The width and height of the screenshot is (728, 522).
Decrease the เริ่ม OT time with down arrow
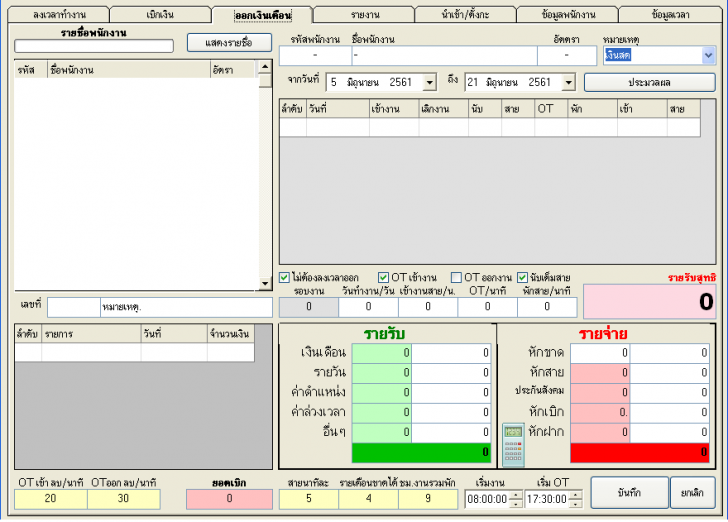(576, 503)
